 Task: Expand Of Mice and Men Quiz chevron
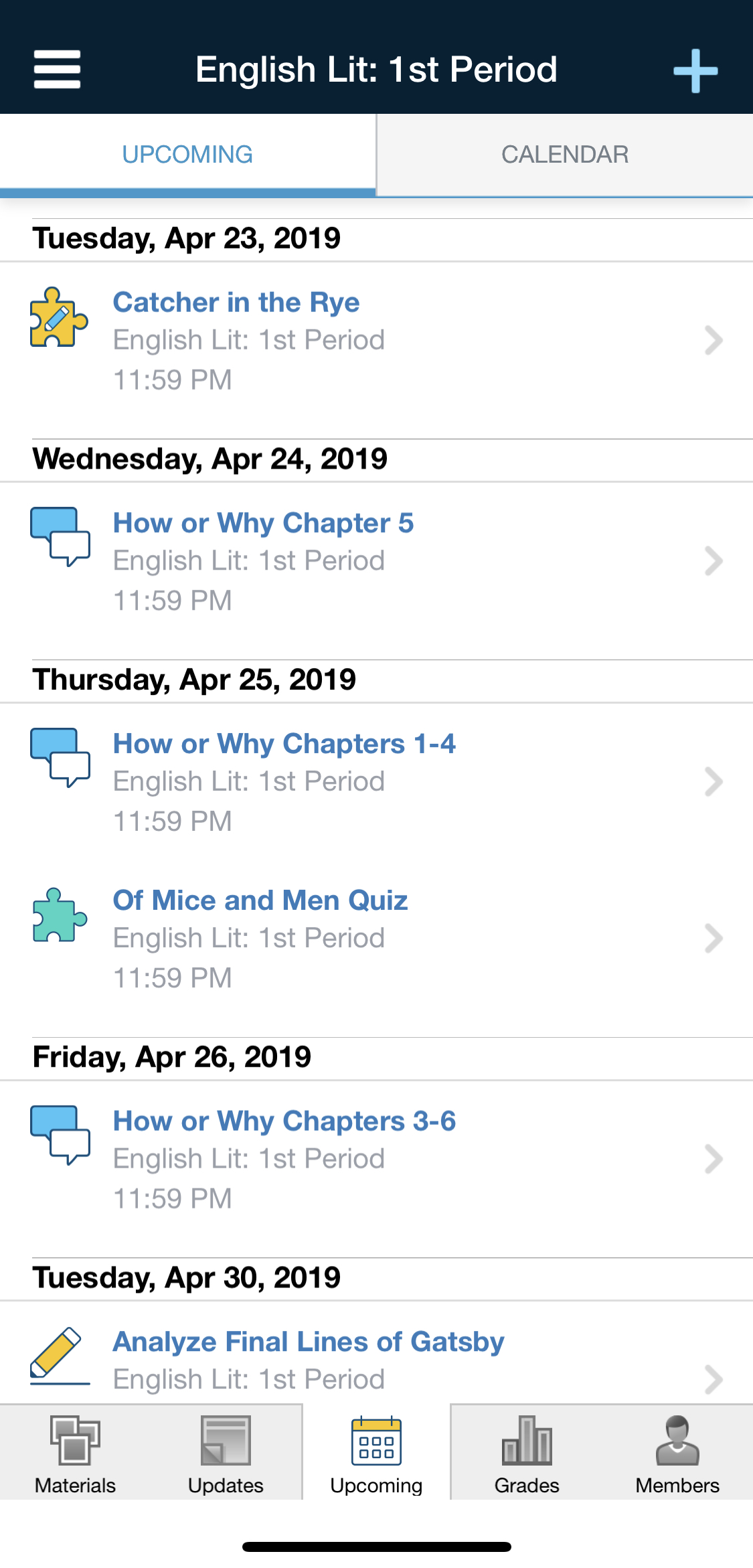coord(714,939)
